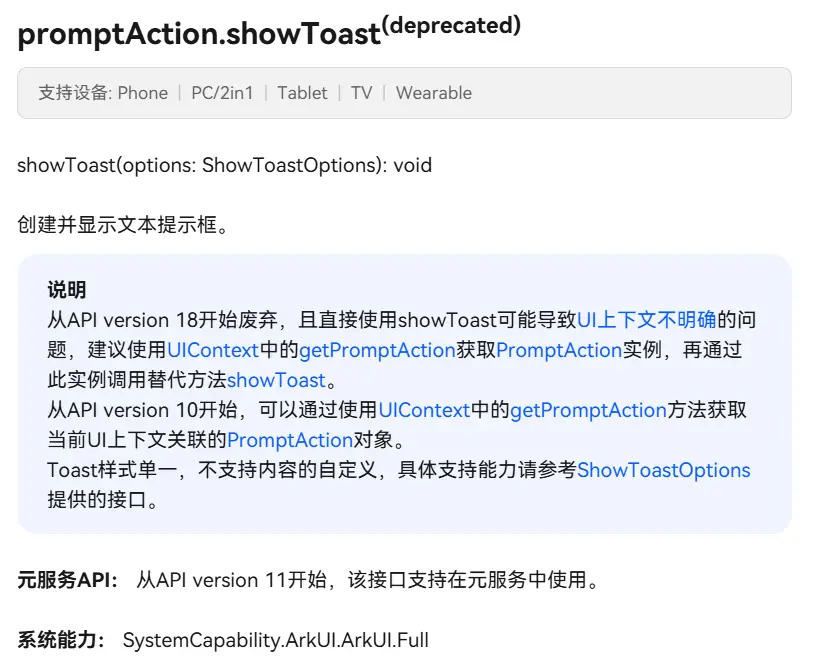Open PromptAction link followed by "对象"
Viewport: 828px width, 672px height.
coord(290,440)
